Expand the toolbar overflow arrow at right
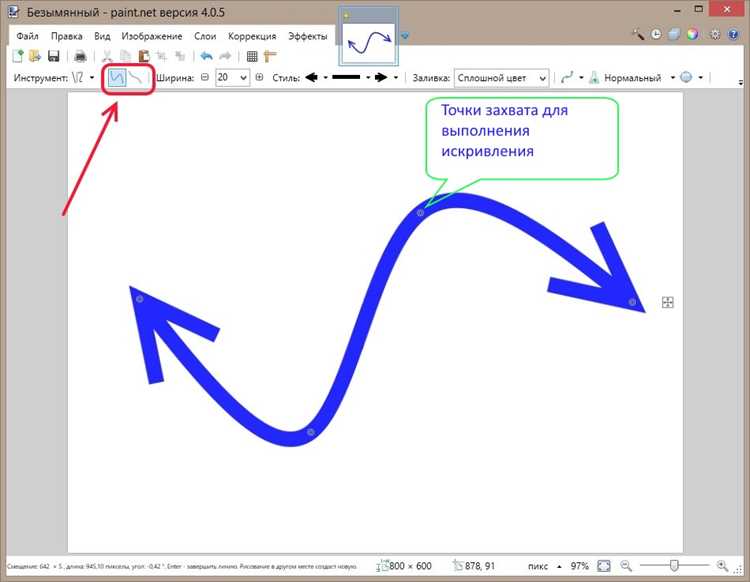 [741, 83]
